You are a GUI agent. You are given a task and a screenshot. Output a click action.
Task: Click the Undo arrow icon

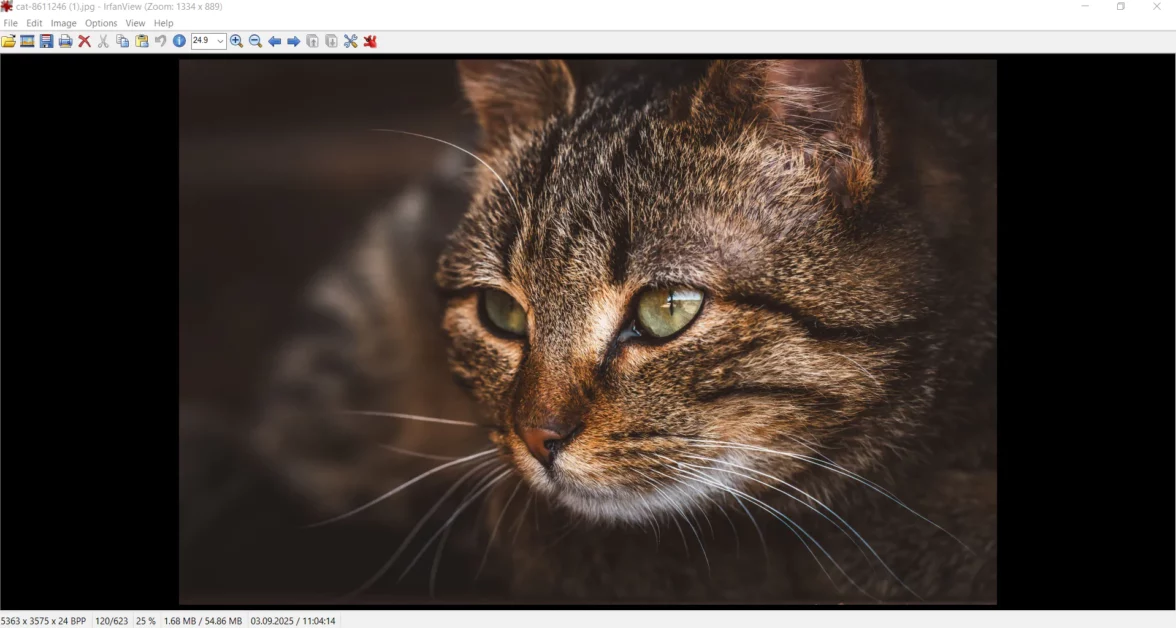(160, 41)
